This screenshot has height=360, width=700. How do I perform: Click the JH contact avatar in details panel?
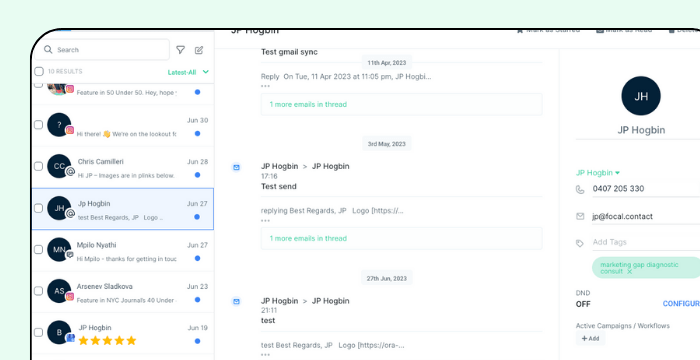coord(641,96)
